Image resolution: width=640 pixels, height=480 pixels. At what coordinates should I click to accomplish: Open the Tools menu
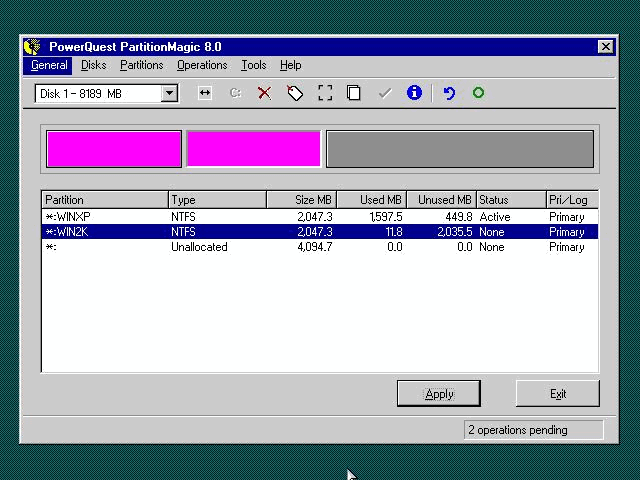(254, 65)
